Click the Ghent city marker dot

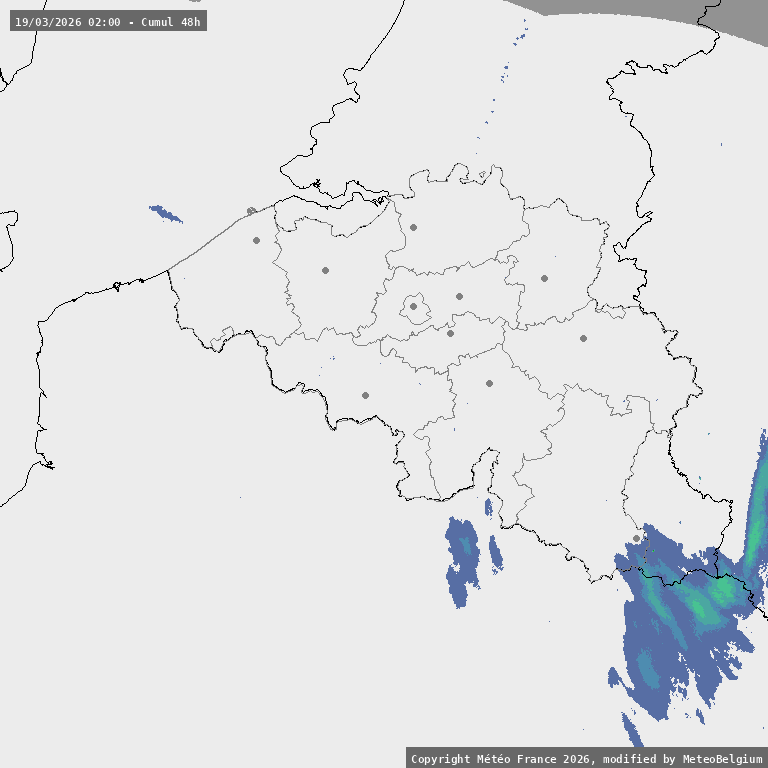click(x=325, y=270)
